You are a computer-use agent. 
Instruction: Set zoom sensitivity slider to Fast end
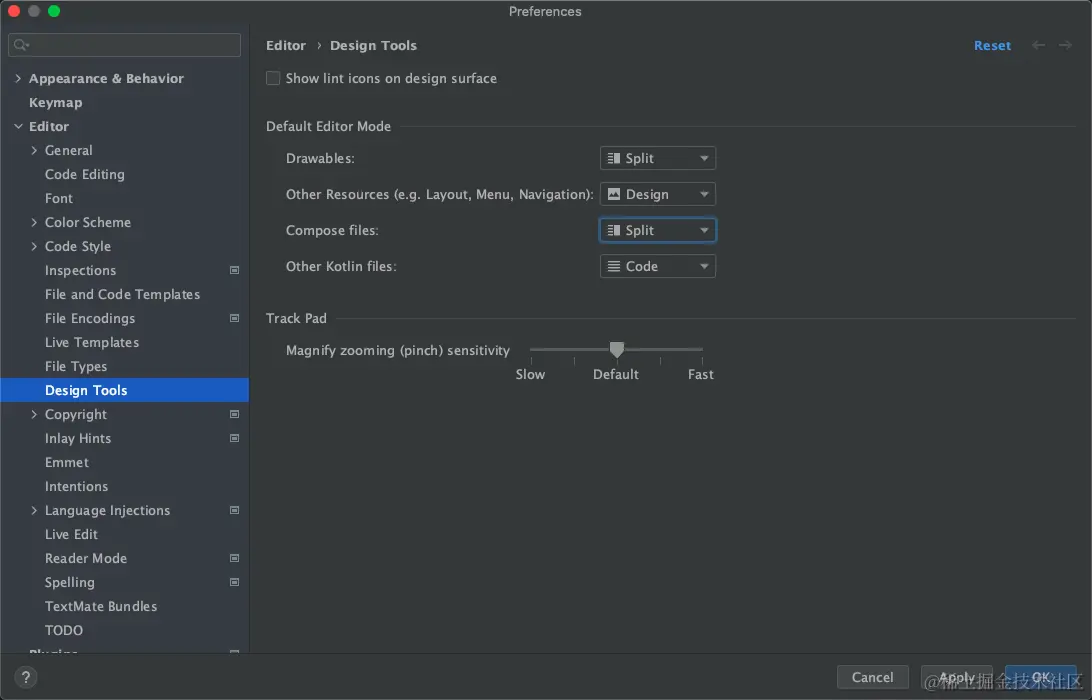(702, 350)
